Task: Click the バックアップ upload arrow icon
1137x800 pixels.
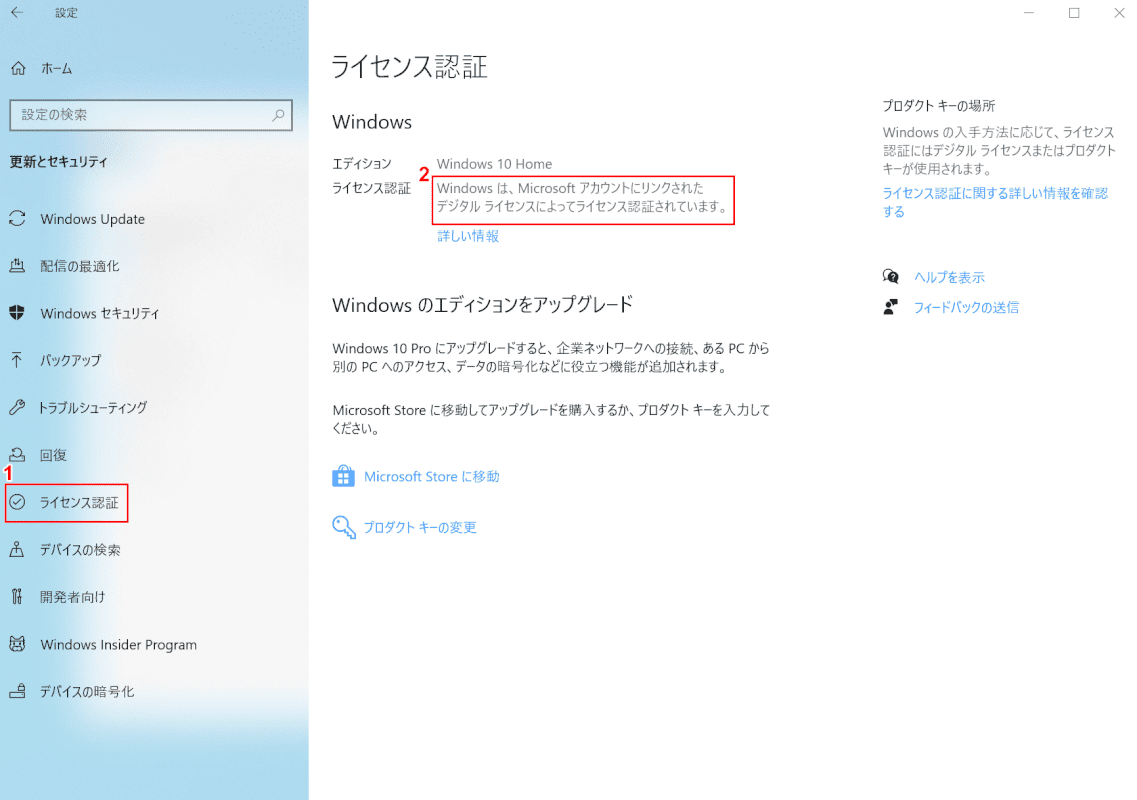Action: (17, 360)
